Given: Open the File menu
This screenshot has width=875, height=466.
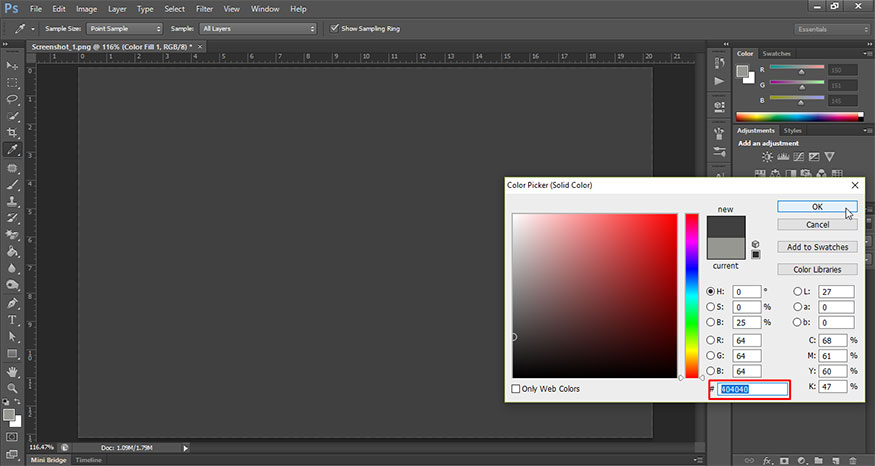Looking at the screenshot, I should (36, 9).
